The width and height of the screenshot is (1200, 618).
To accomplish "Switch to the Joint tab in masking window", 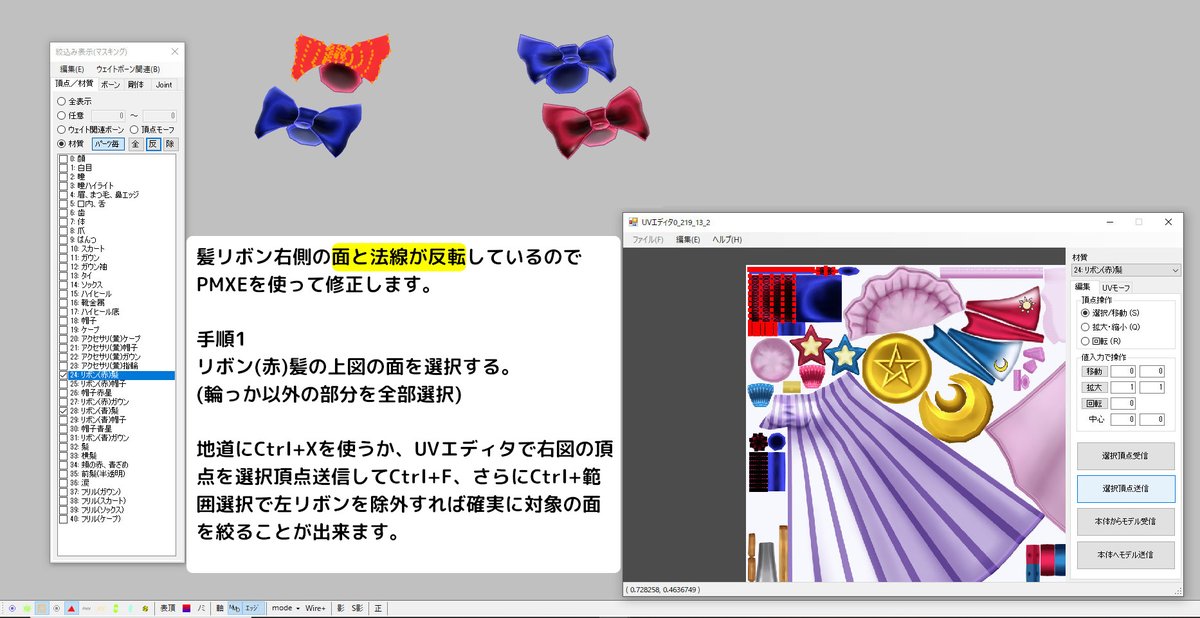I will 163,85.
